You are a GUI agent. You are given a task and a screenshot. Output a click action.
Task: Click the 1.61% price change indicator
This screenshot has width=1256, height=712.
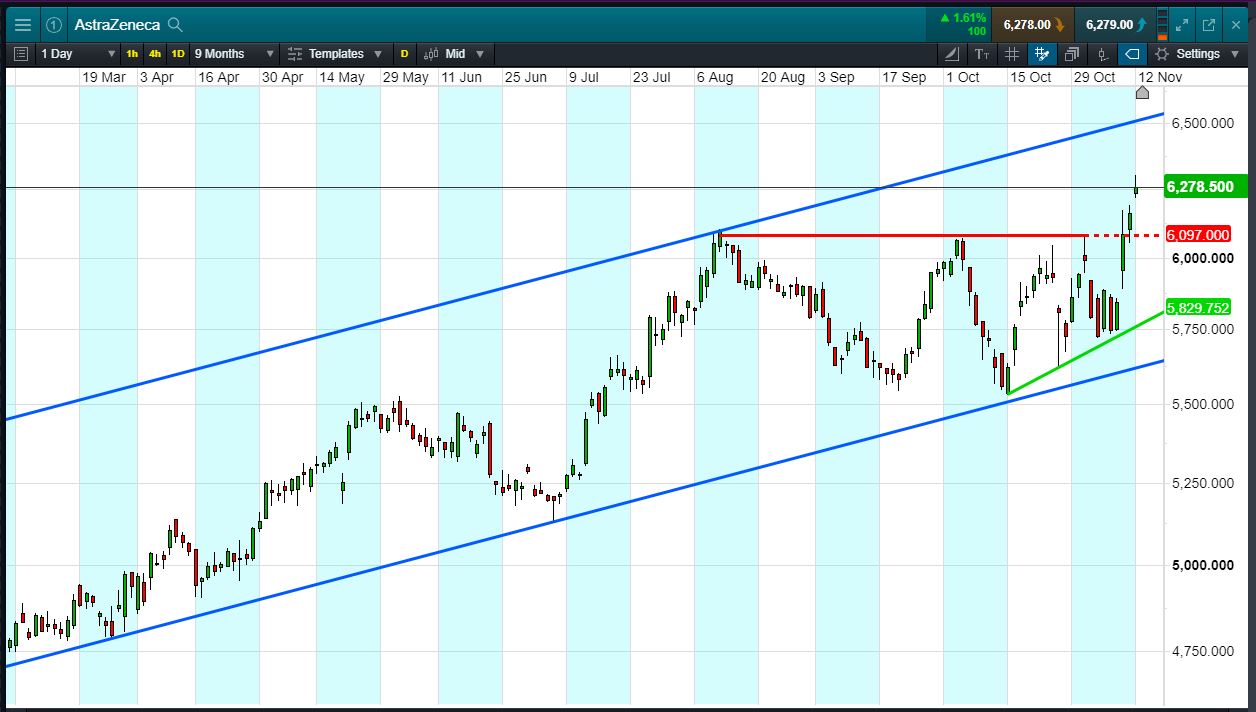point(962,18)
